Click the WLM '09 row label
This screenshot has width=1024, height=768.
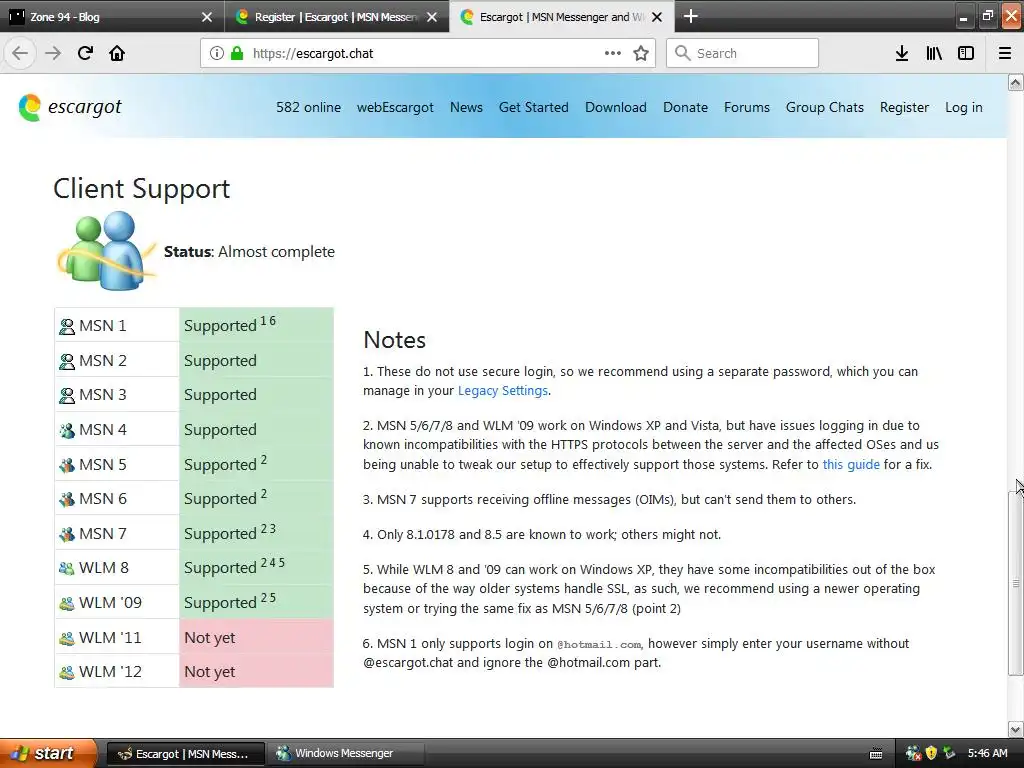110,603
